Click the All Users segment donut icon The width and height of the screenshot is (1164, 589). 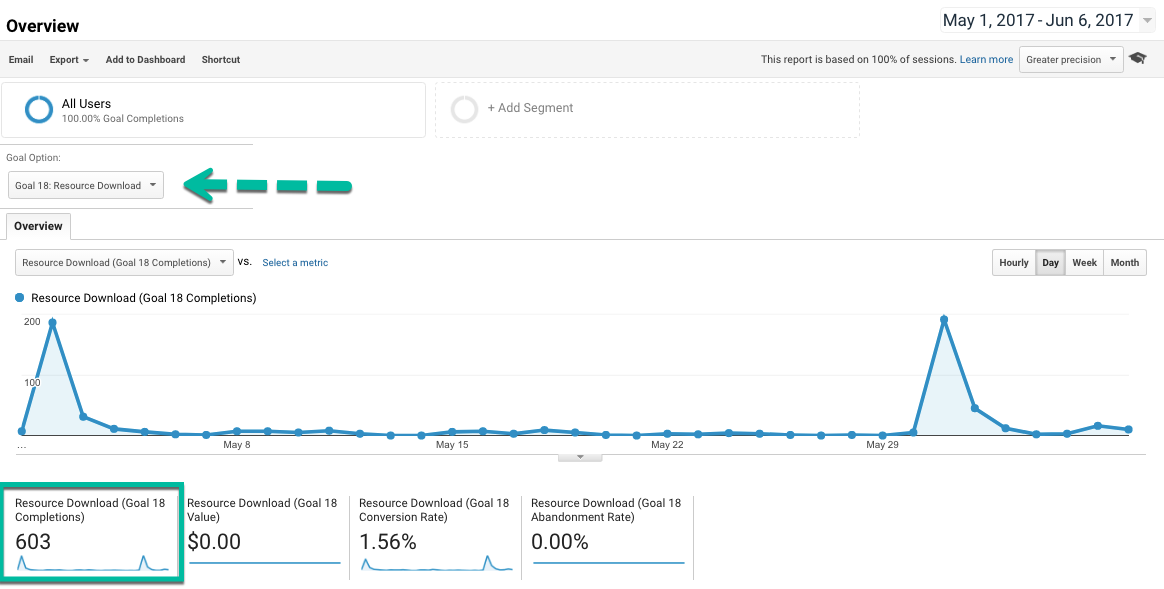tap(39, 110)
